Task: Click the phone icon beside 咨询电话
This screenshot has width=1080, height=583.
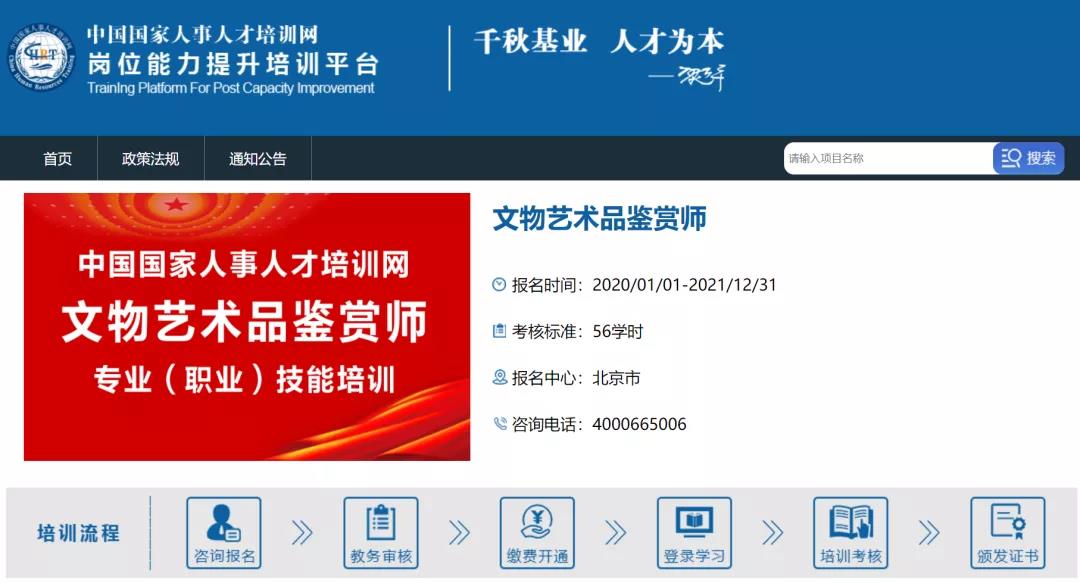Action: coord(499,423)
